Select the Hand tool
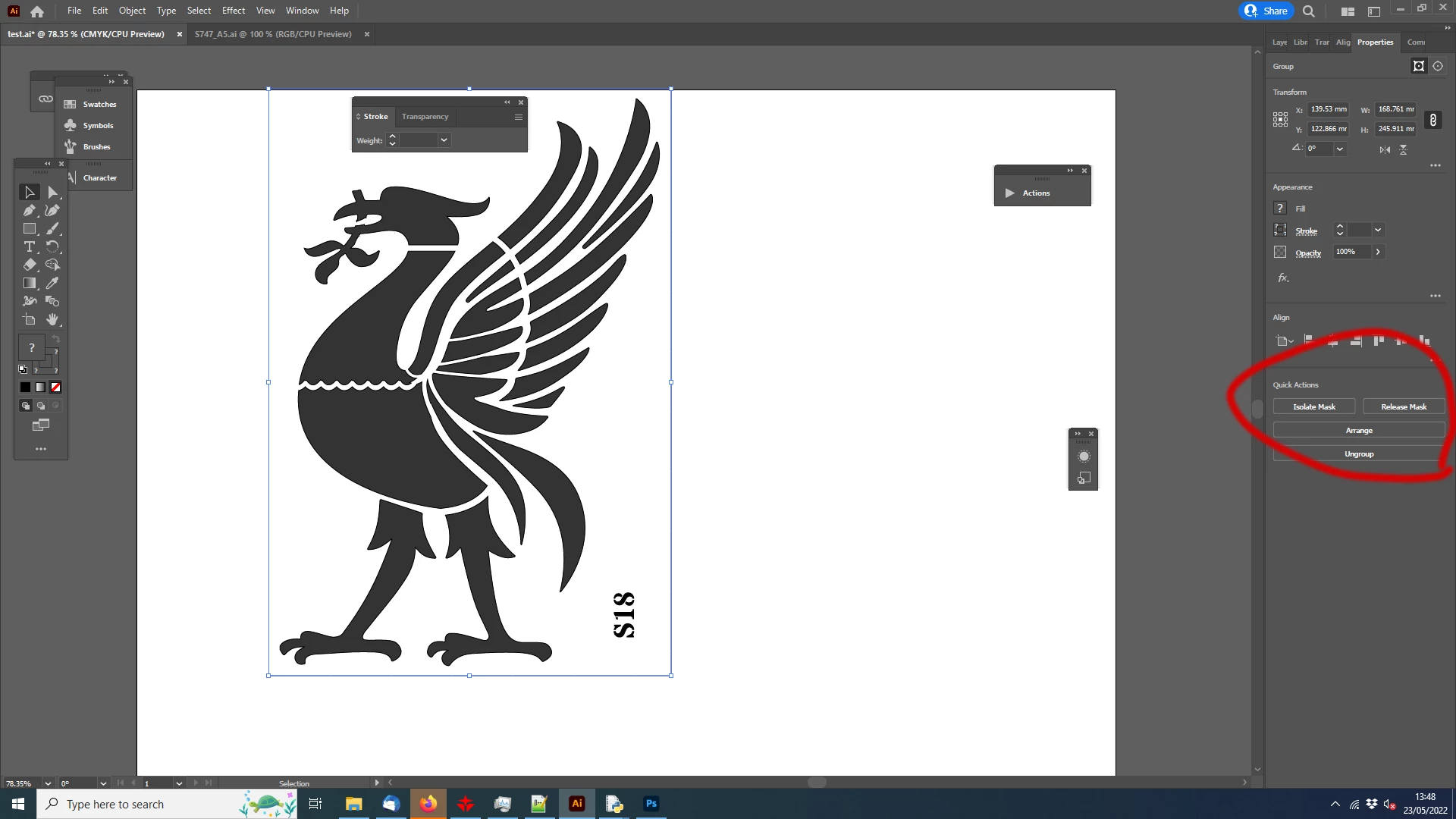 (x=52, y=319)
